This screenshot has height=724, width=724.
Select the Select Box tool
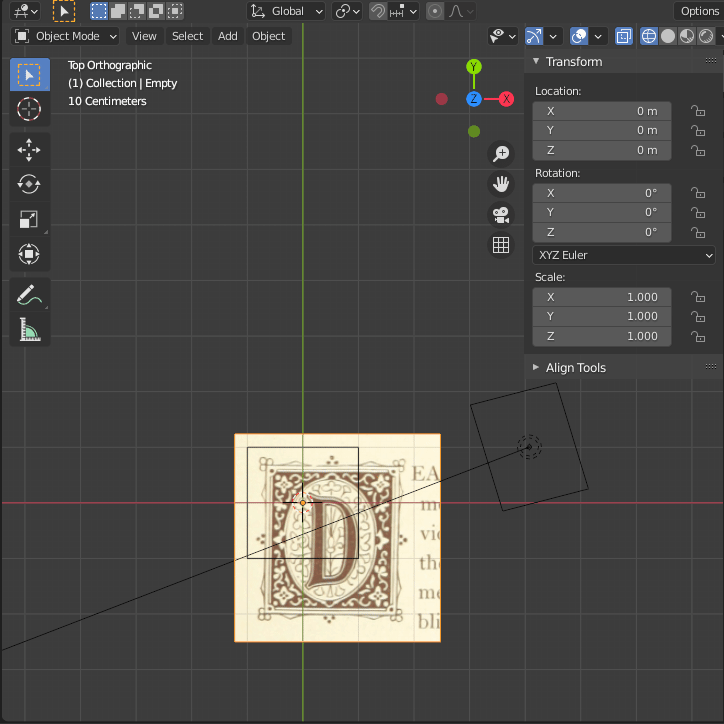coord(30,74)
